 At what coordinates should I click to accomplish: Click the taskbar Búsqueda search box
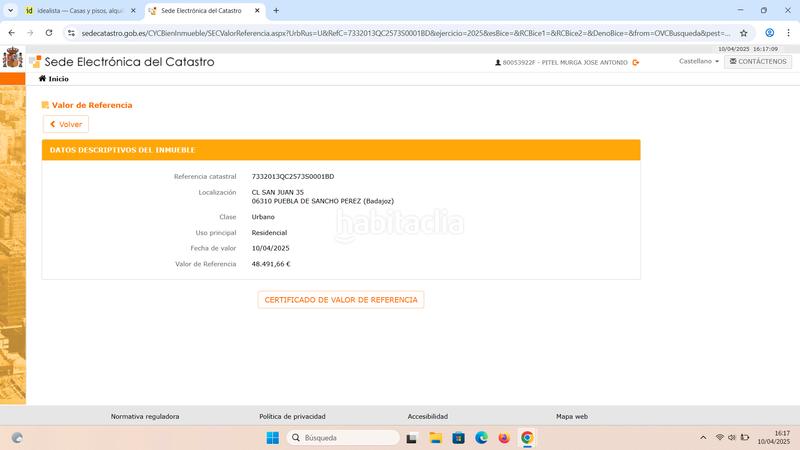click(x=343, y=437)
